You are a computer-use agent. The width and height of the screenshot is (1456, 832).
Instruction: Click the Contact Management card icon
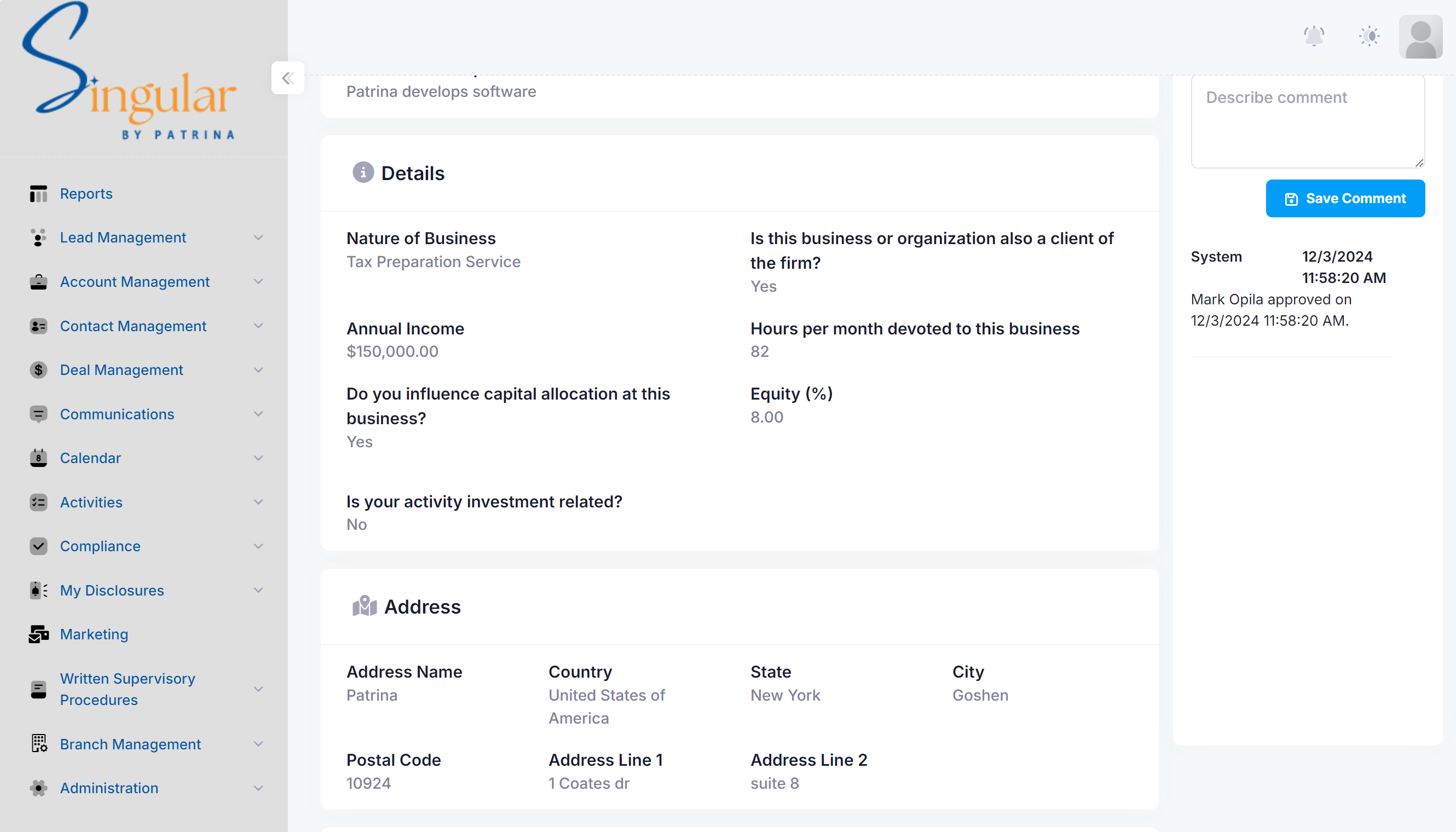(x=38, y=326)
